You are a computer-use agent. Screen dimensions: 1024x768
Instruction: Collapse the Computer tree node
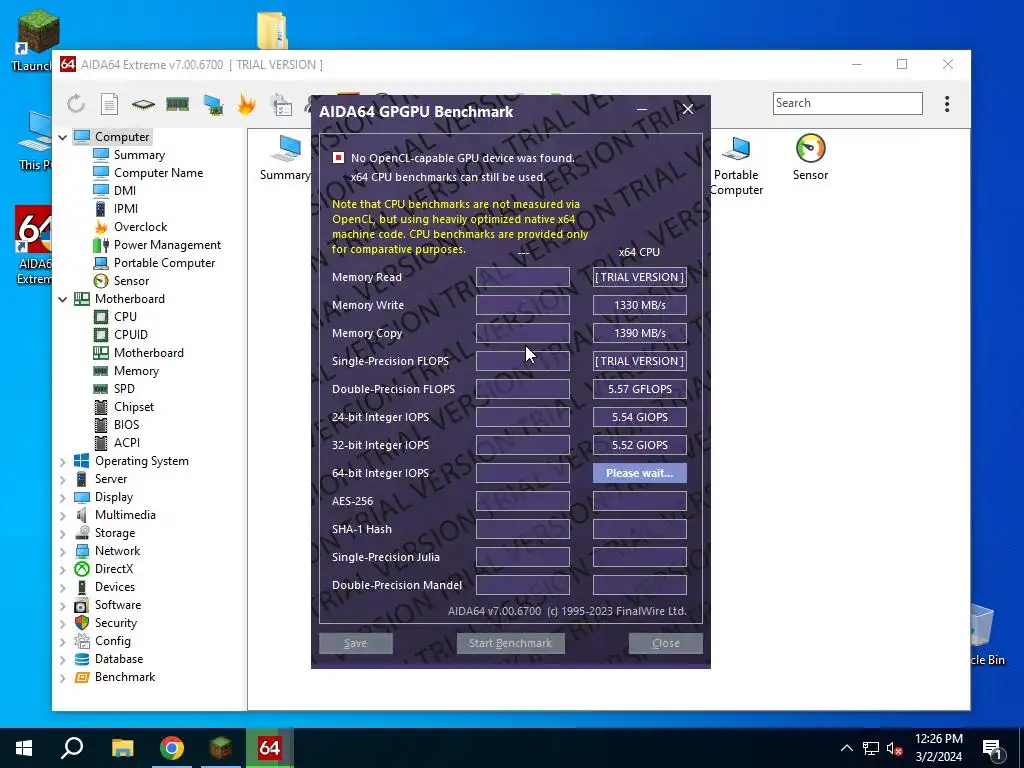click(63, 137)
